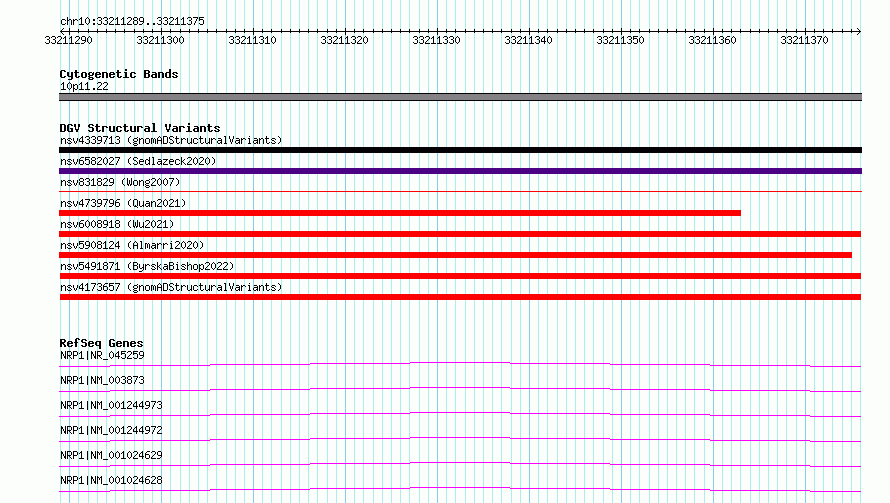The image size is (890, 503).
Task: Click the chr10:33211289..33211375 coordinate label
Action: coord(132,21)
